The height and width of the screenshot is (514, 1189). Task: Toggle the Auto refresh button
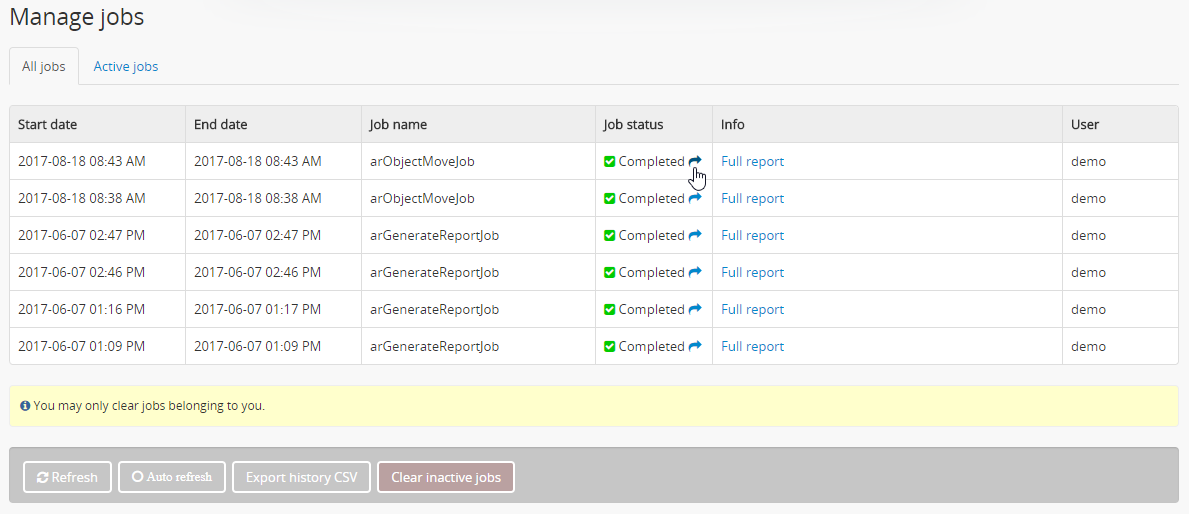[x=171, y=477]
